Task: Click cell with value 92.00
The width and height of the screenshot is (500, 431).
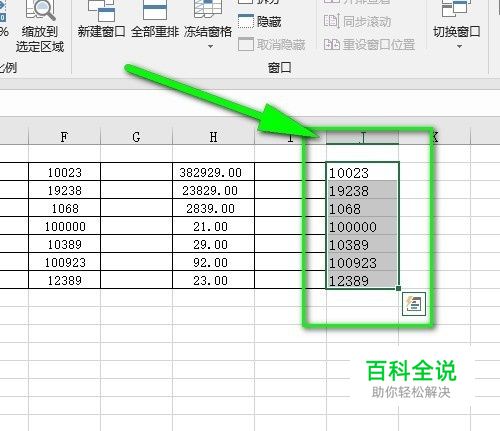Action: pyautogui.click(x=213, y=262)
